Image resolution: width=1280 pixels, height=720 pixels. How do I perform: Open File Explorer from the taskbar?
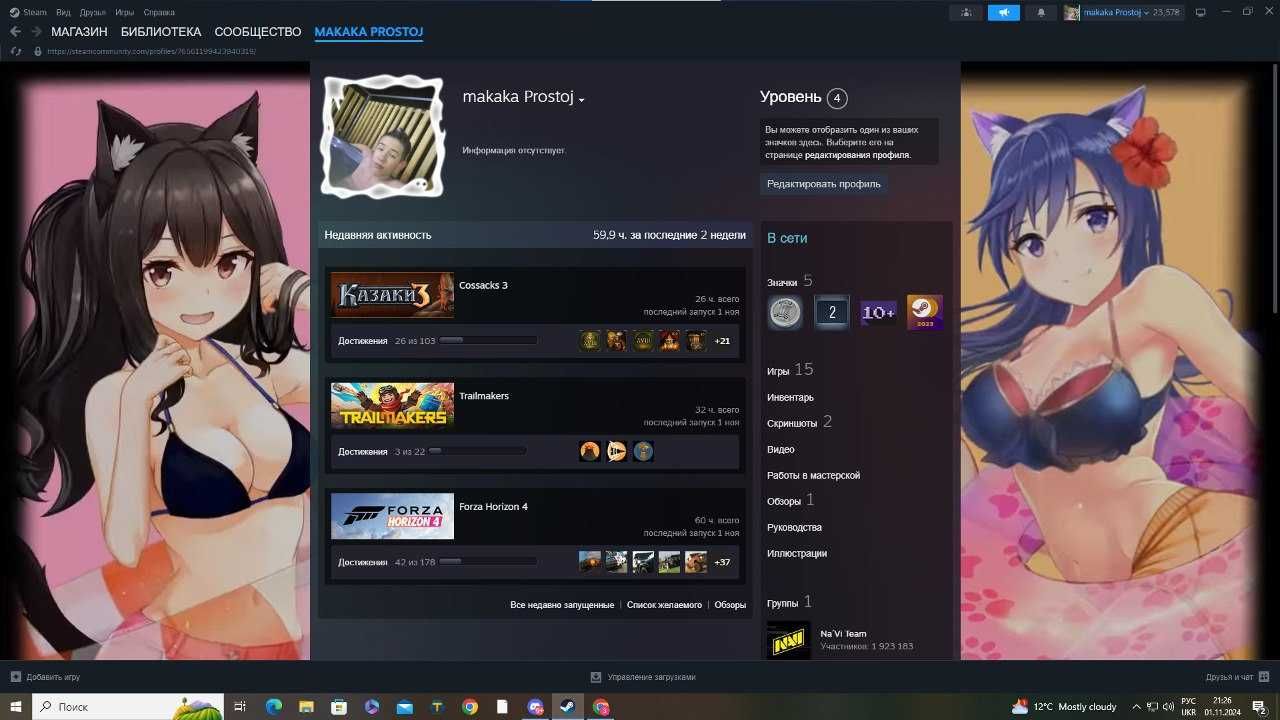click(306, 707)
